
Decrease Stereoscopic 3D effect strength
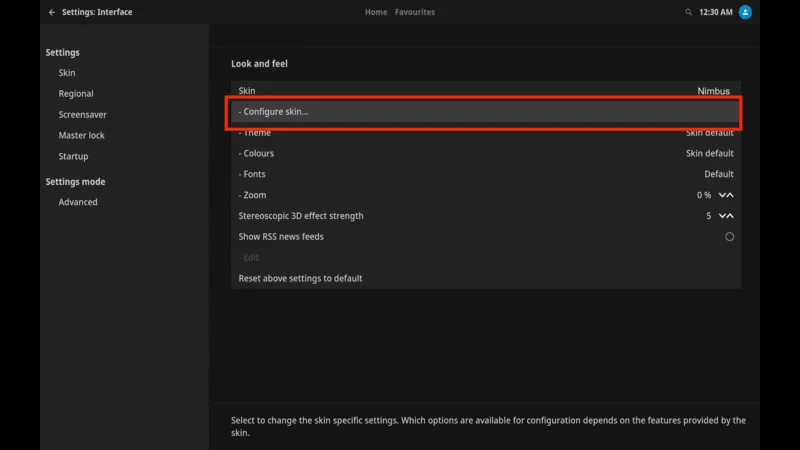(x=722, y=216)
